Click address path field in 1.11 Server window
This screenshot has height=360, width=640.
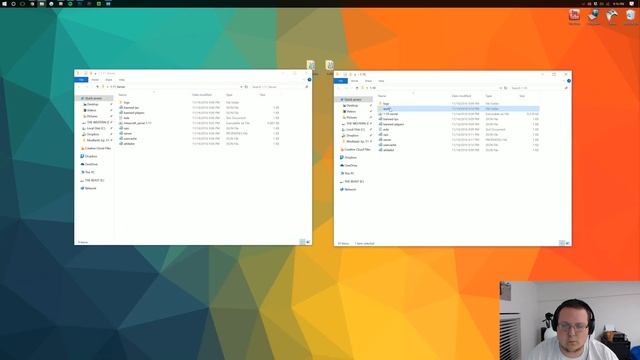coord(171,87)
